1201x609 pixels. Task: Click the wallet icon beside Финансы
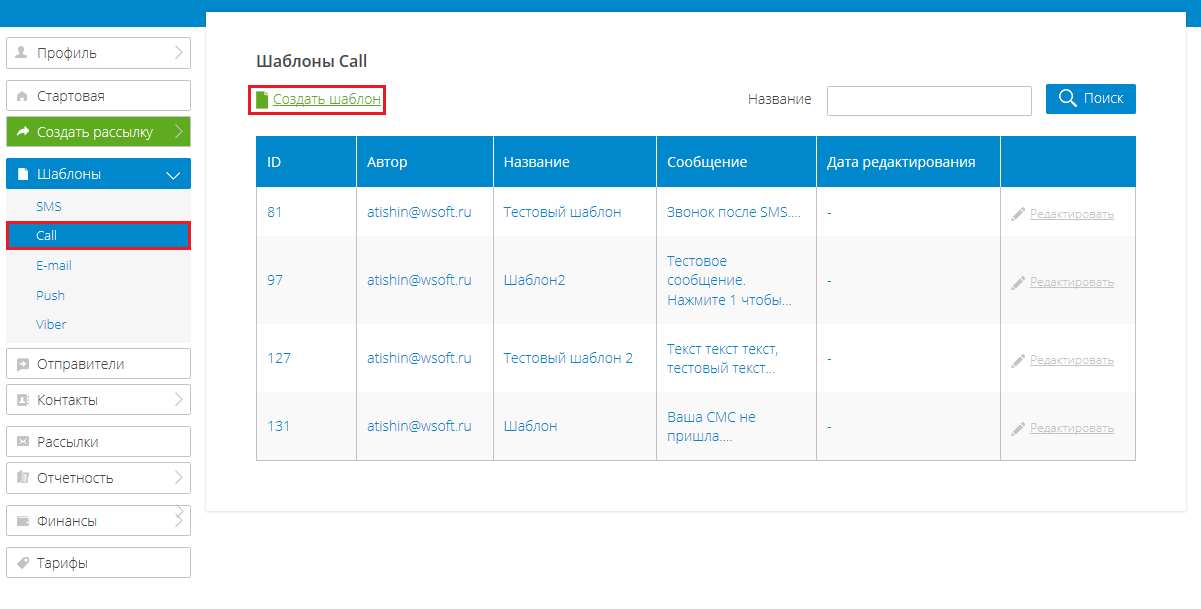[x=22, y=521]
